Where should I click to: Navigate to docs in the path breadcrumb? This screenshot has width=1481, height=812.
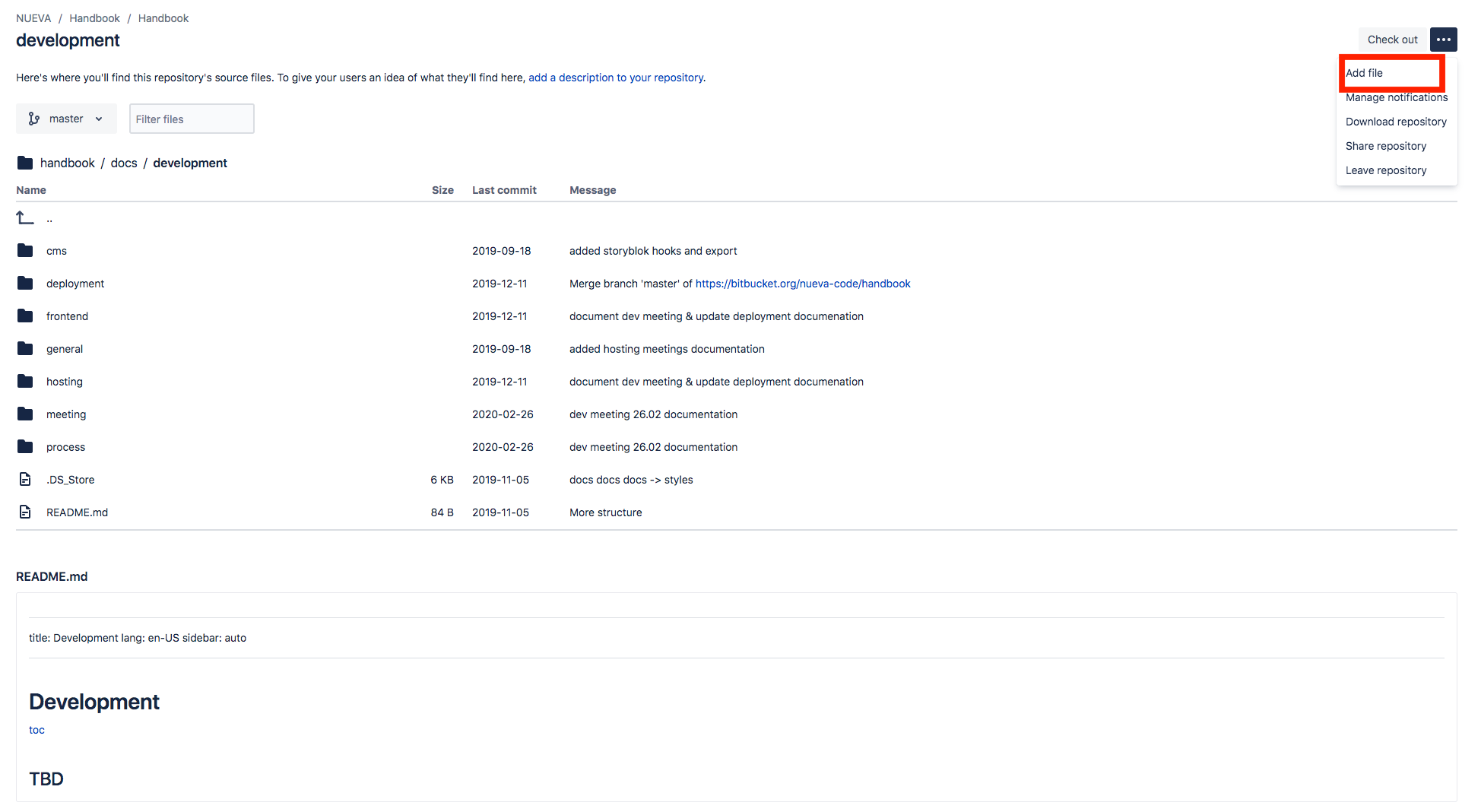pyautogui.click(x=124, y=163)
